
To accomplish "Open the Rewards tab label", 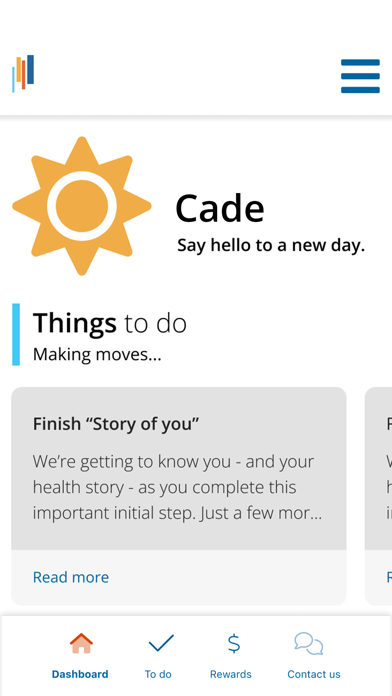I will tap(231, 674).
